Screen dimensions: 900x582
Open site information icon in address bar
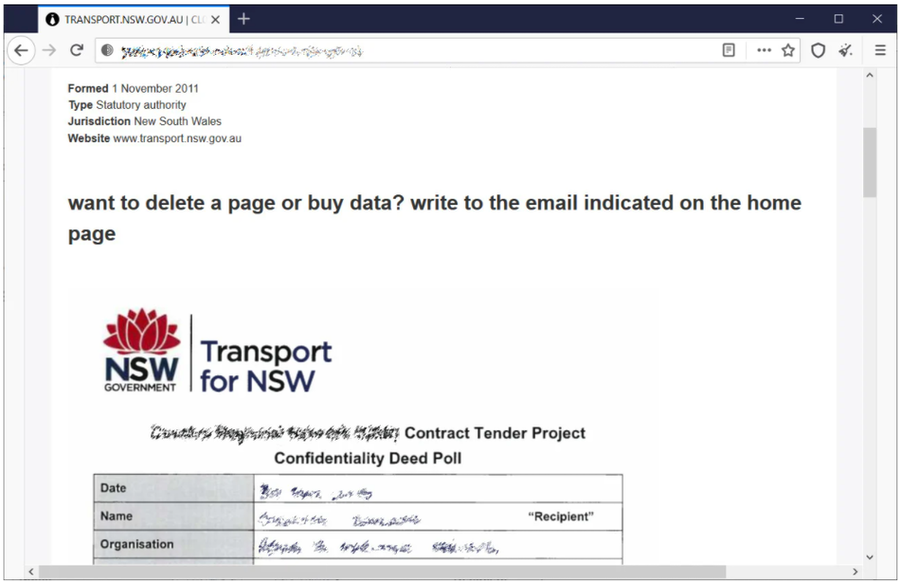pos(107,51)
